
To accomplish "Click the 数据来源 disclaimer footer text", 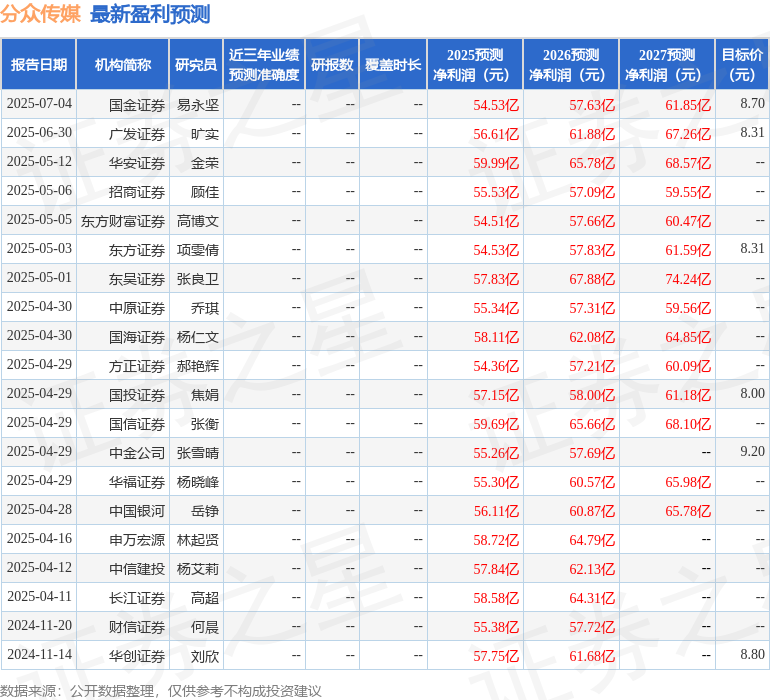I will 161,690.
